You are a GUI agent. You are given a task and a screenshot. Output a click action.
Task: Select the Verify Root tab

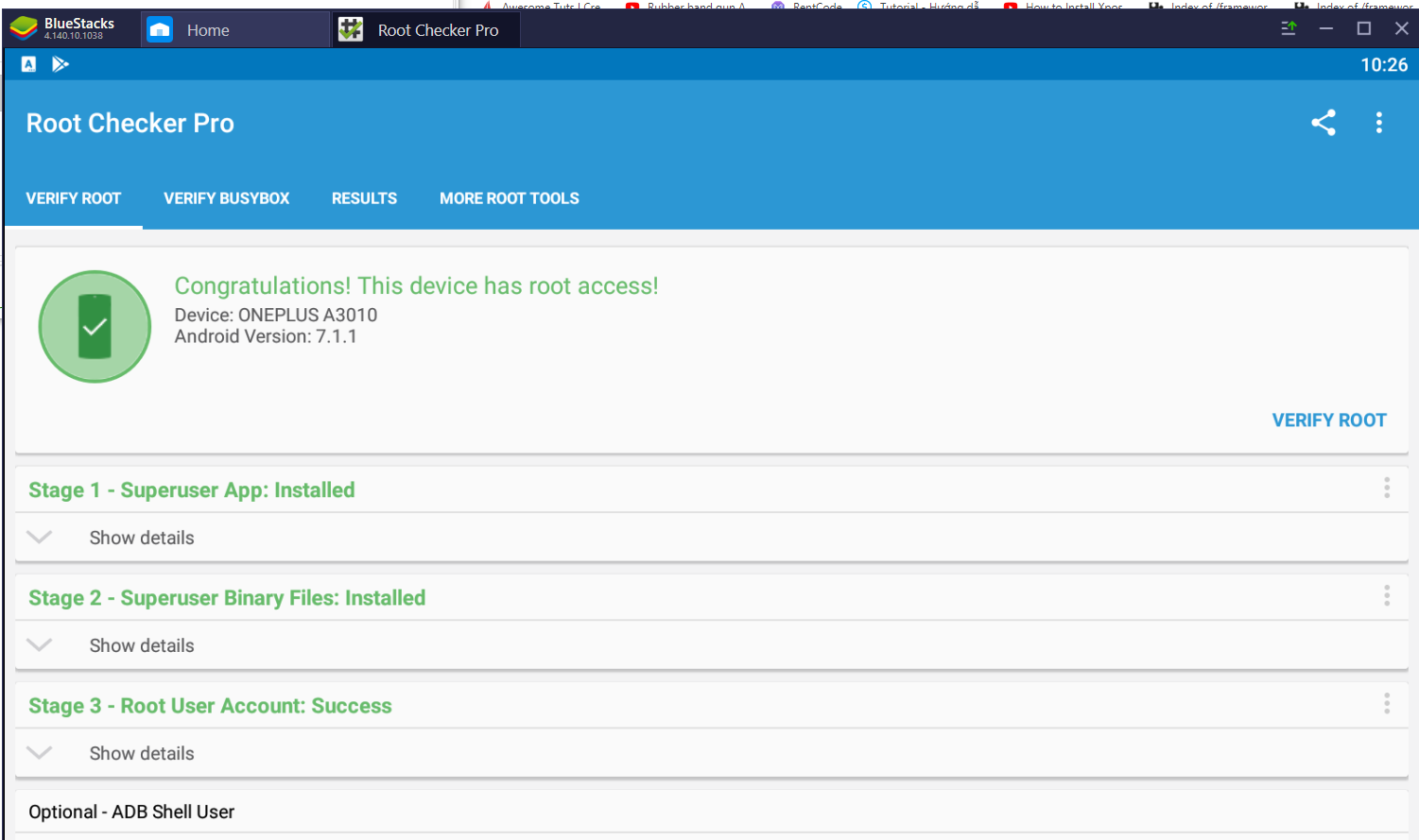point(74,198)
